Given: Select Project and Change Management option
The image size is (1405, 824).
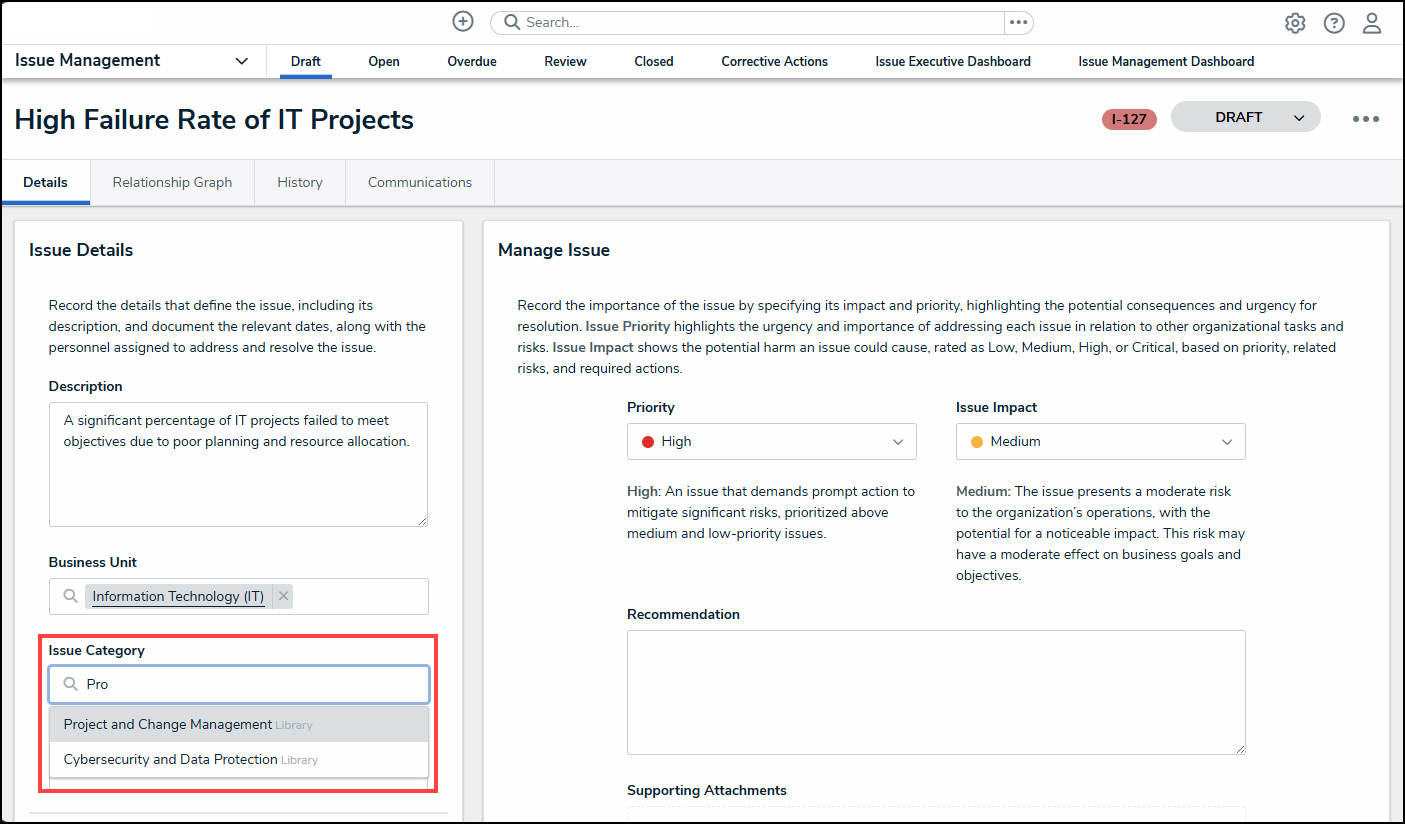Looking at the screenshot, I should coord(168,724).
